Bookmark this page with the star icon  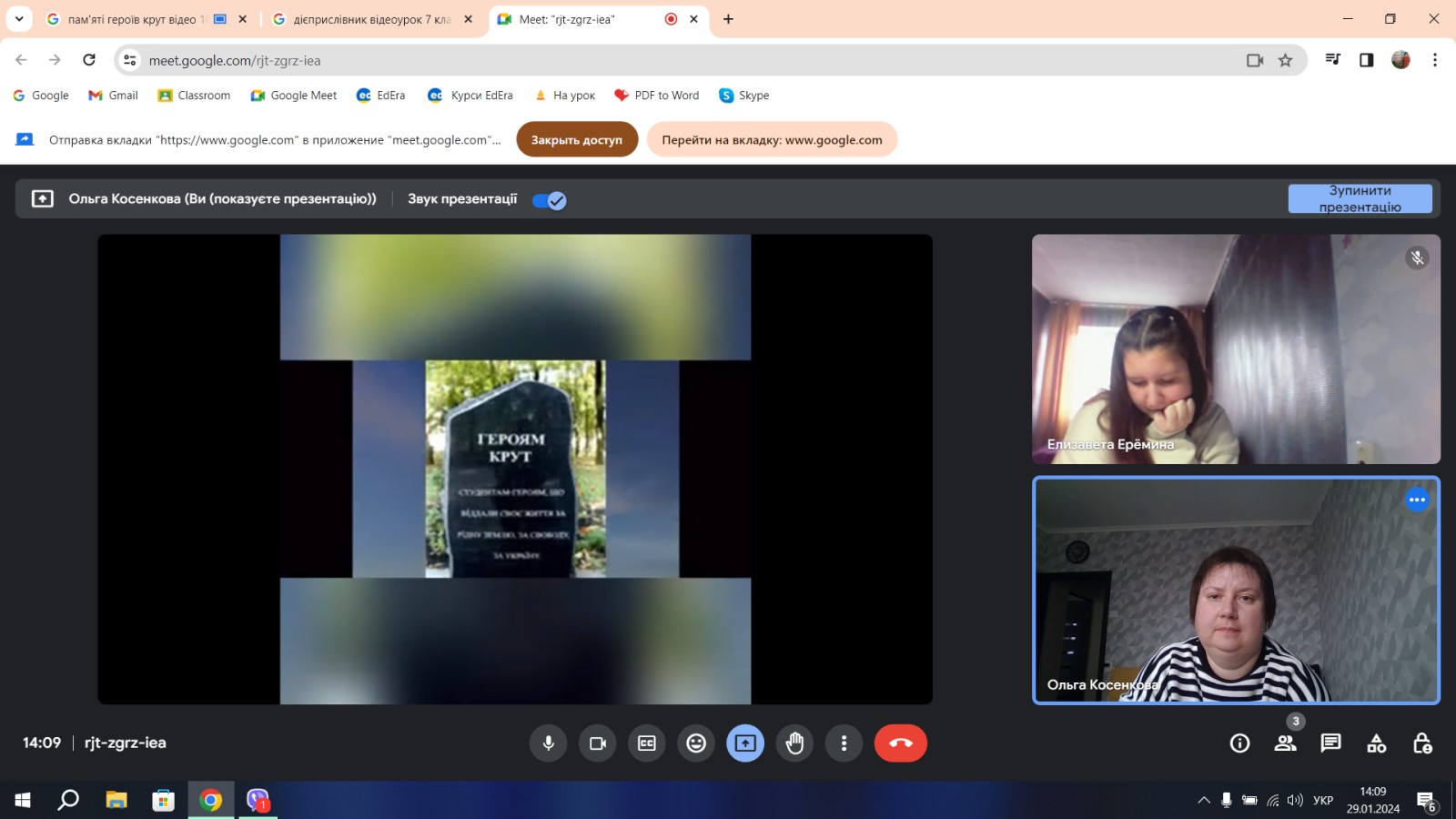tap(1285, 60)
